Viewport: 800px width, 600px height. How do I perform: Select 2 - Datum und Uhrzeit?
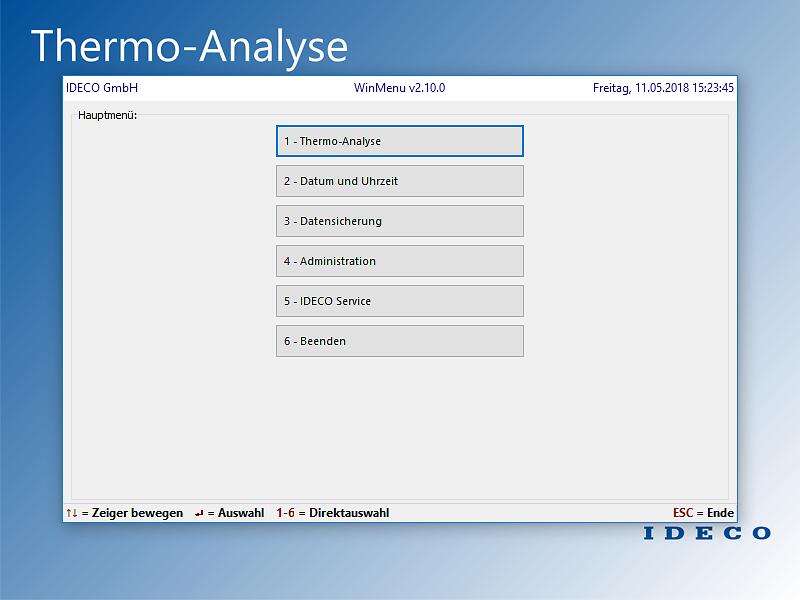(x=399, y=181)
